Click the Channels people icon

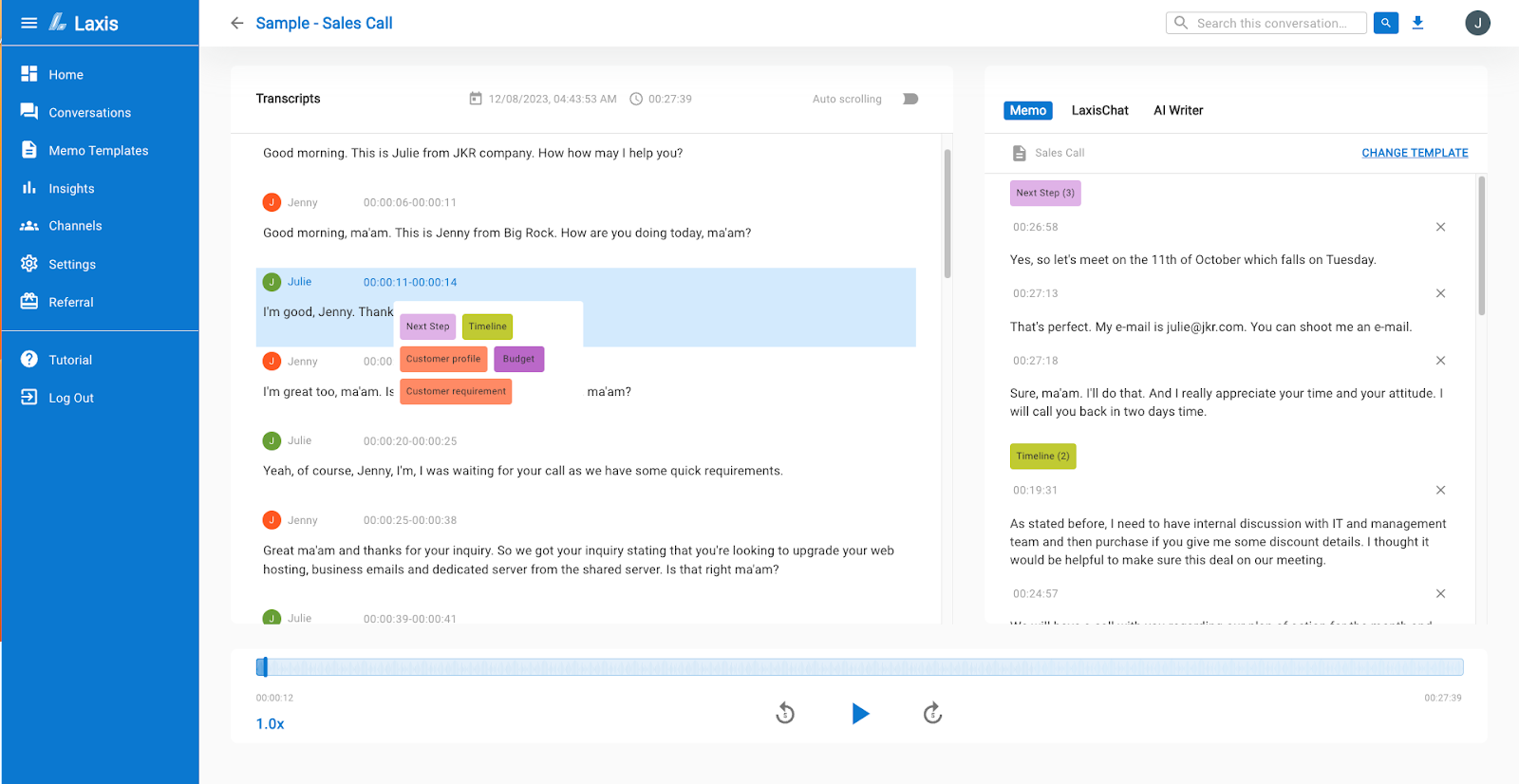[x=29, y=226]
